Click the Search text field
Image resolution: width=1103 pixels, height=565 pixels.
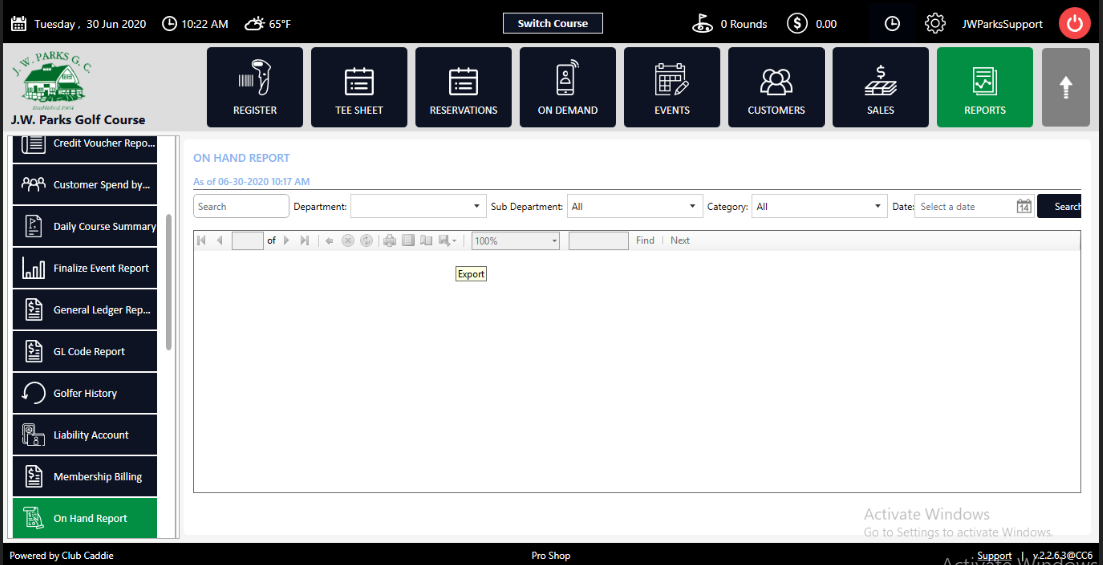(x=241, y=207)
